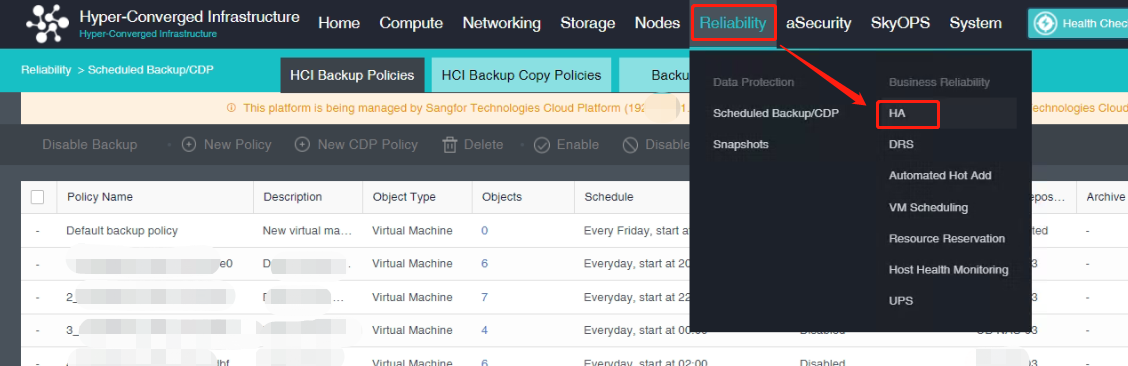Tick the select-all checkbox in table header
This screenshot has height=366, width=1128.
point(37,197)
